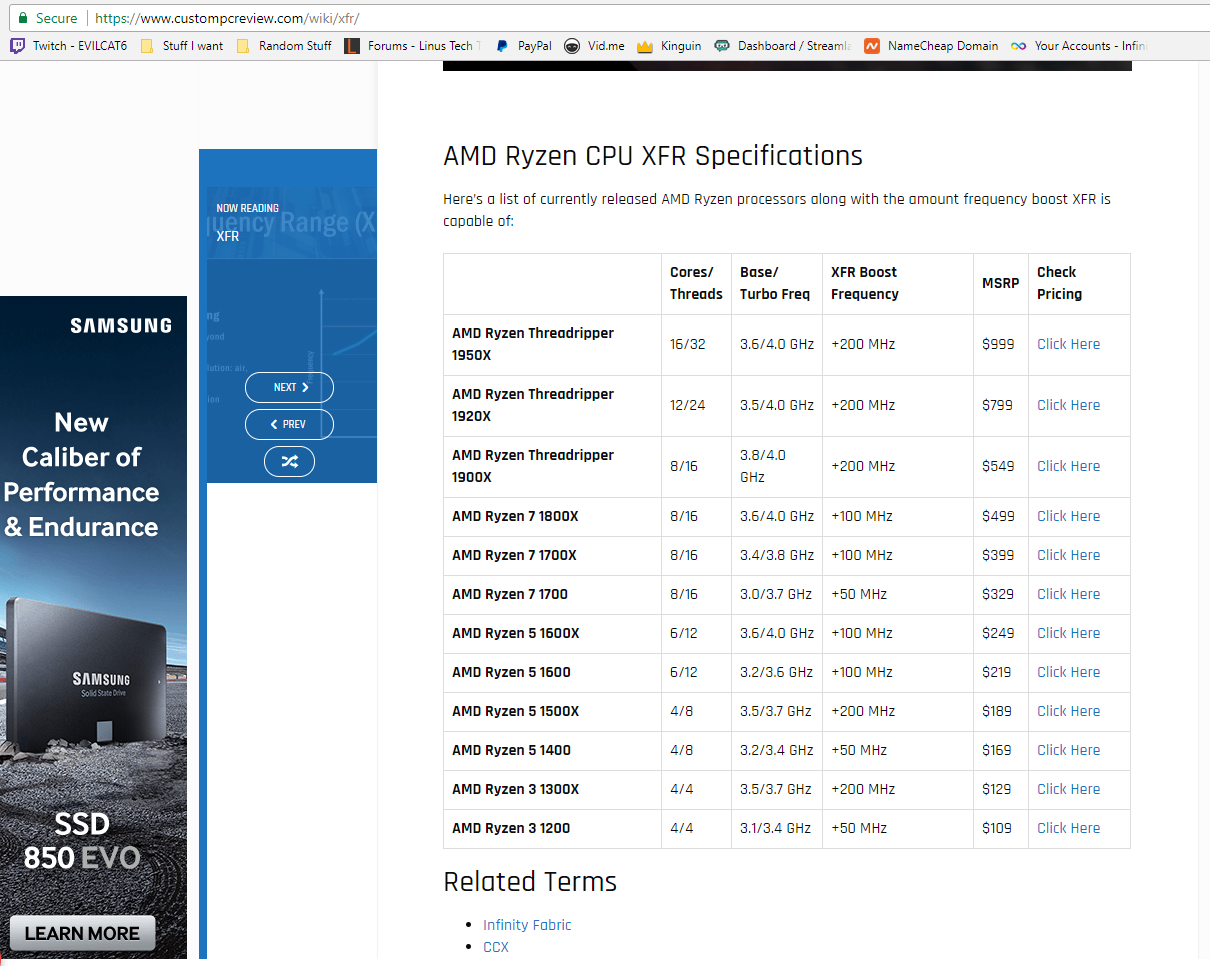Screen dimensions: 1210x966
Task: Check pricing for Ryzen 5 1600
Action: (1068, 672)
